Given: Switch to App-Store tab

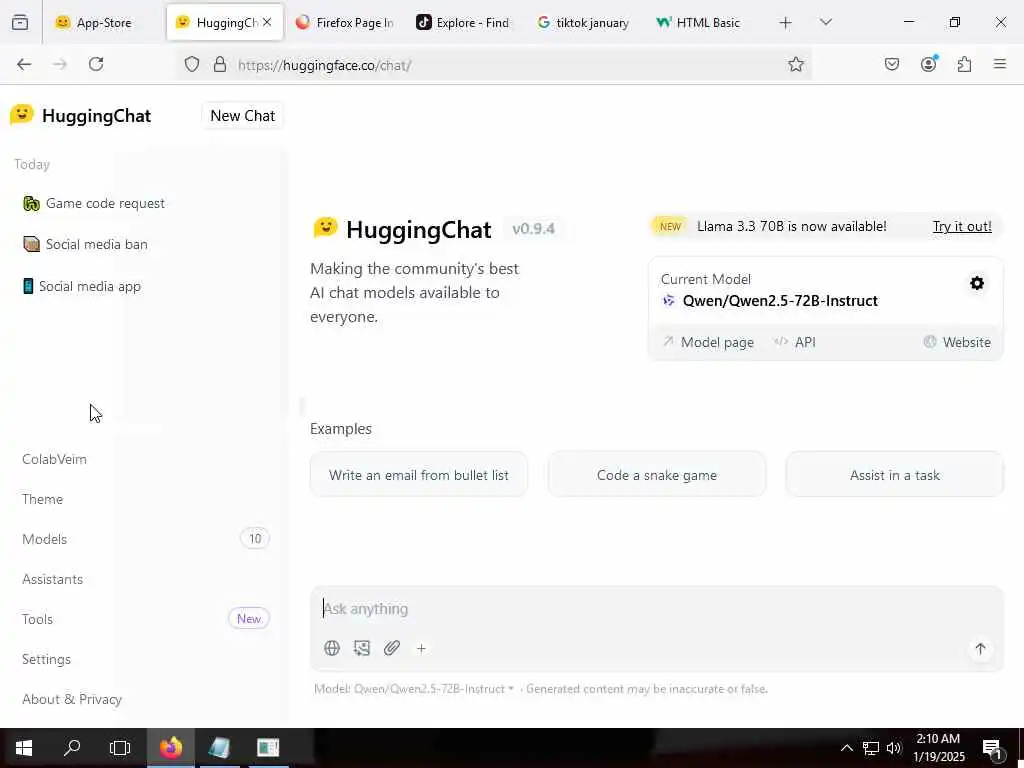Looking at the screenshot, I should (103, 22).
